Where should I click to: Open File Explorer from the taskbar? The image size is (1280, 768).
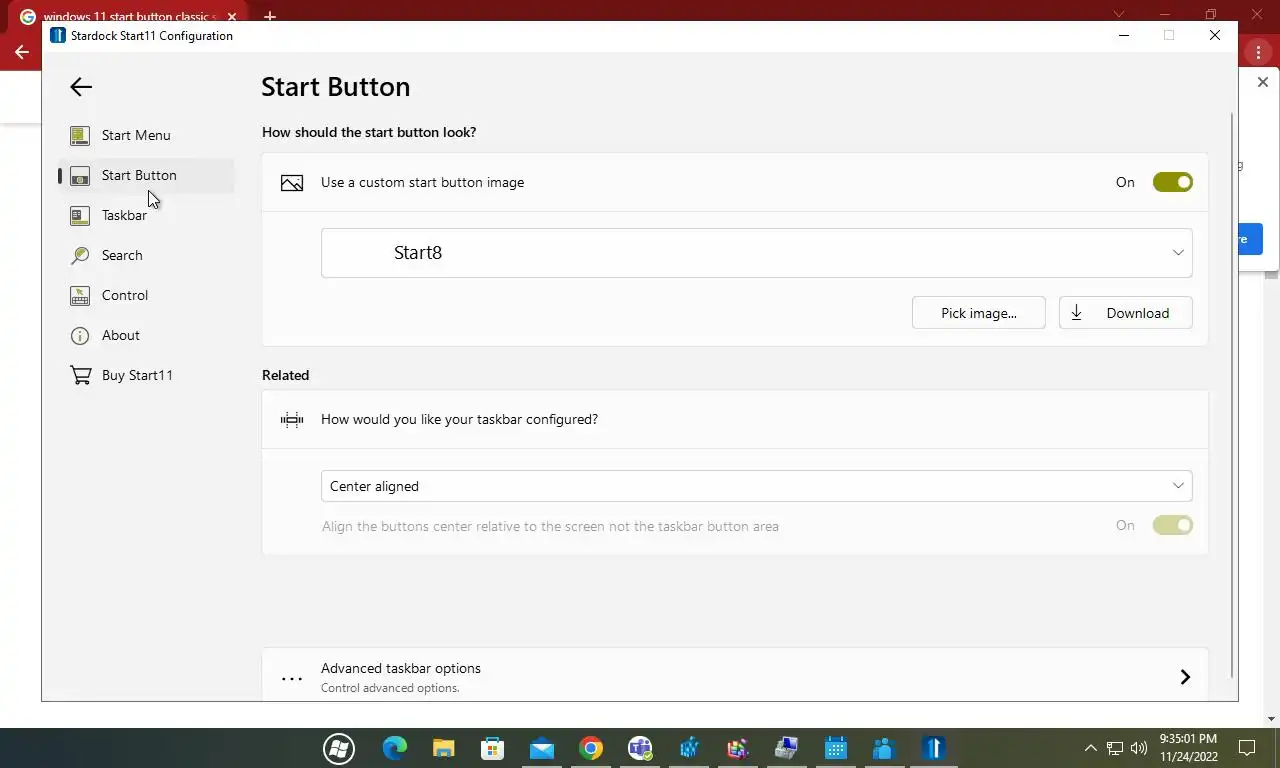444,748
